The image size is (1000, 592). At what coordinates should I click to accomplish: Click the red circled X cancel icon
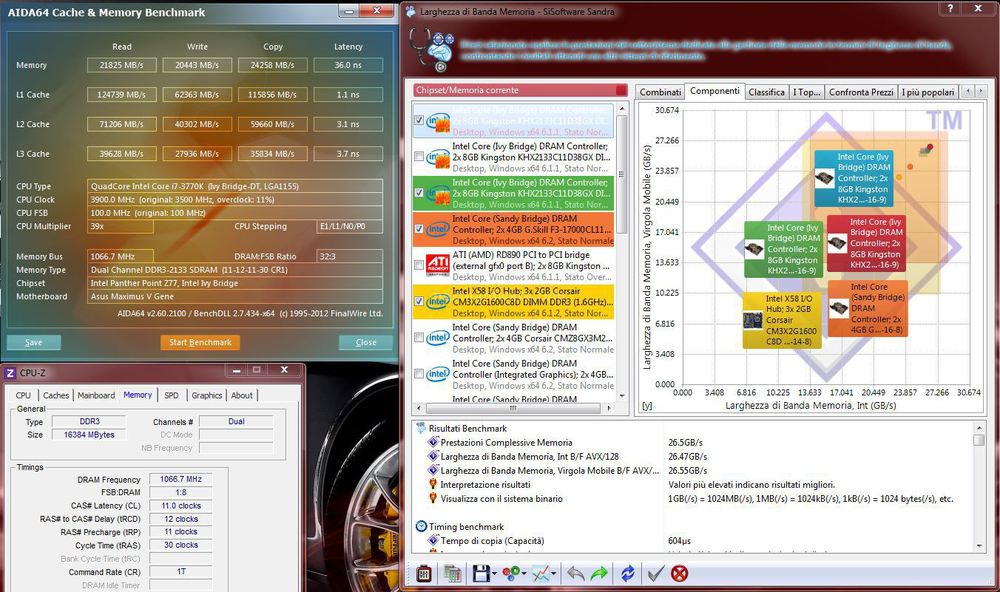pyautogui.click(x=679, y=574)
